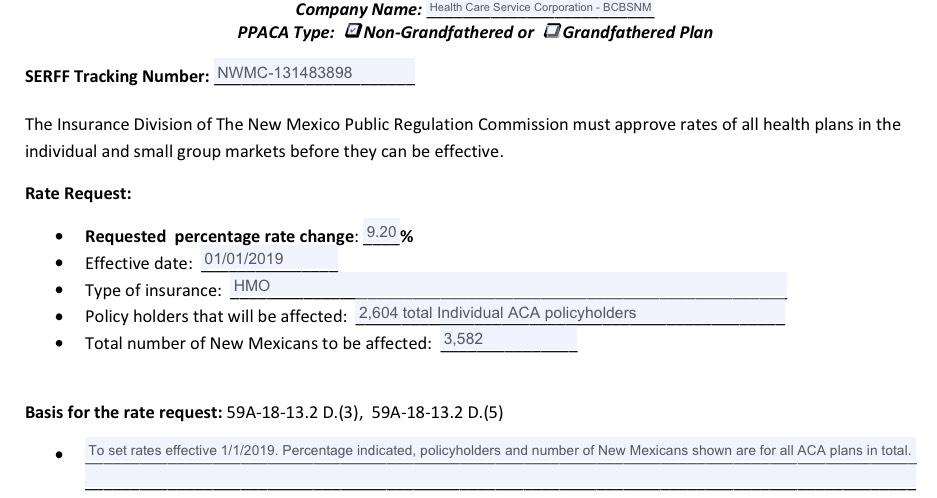Image resolution: width=937 pixels, height=498 pixels.
Task: Click the "Effective date:" label text
Action: pyautogui.click(x=139, y=264)
